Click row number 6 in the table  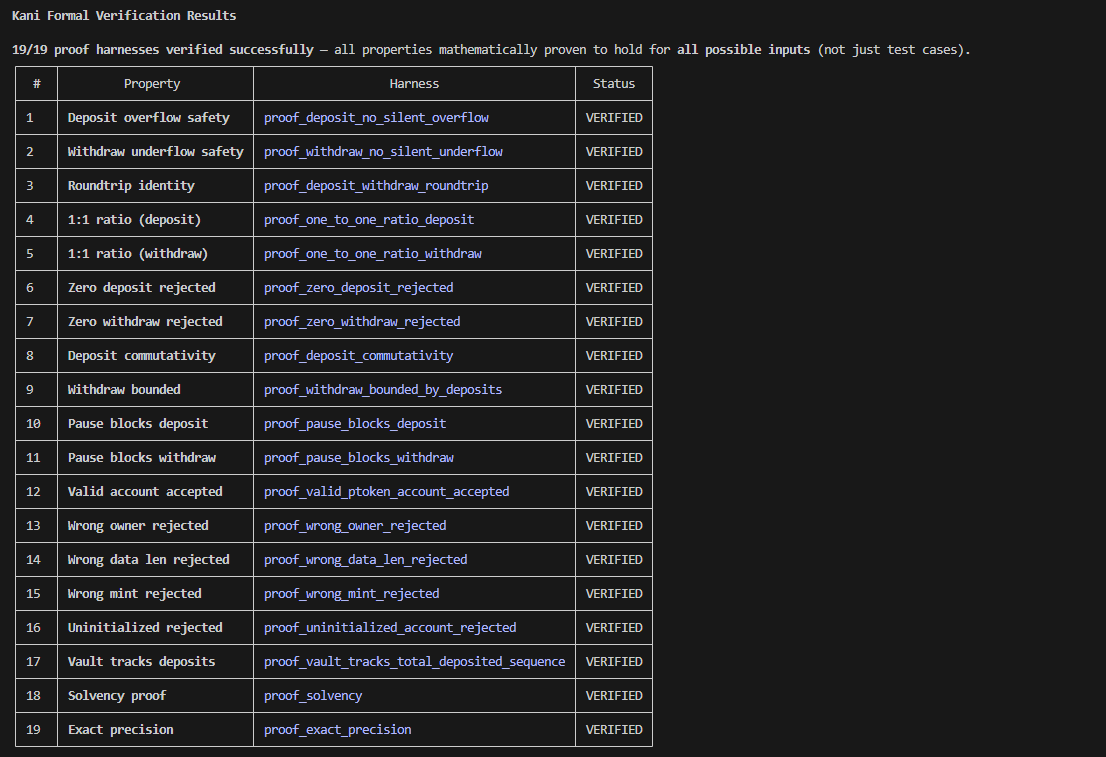tap(30, 288)
